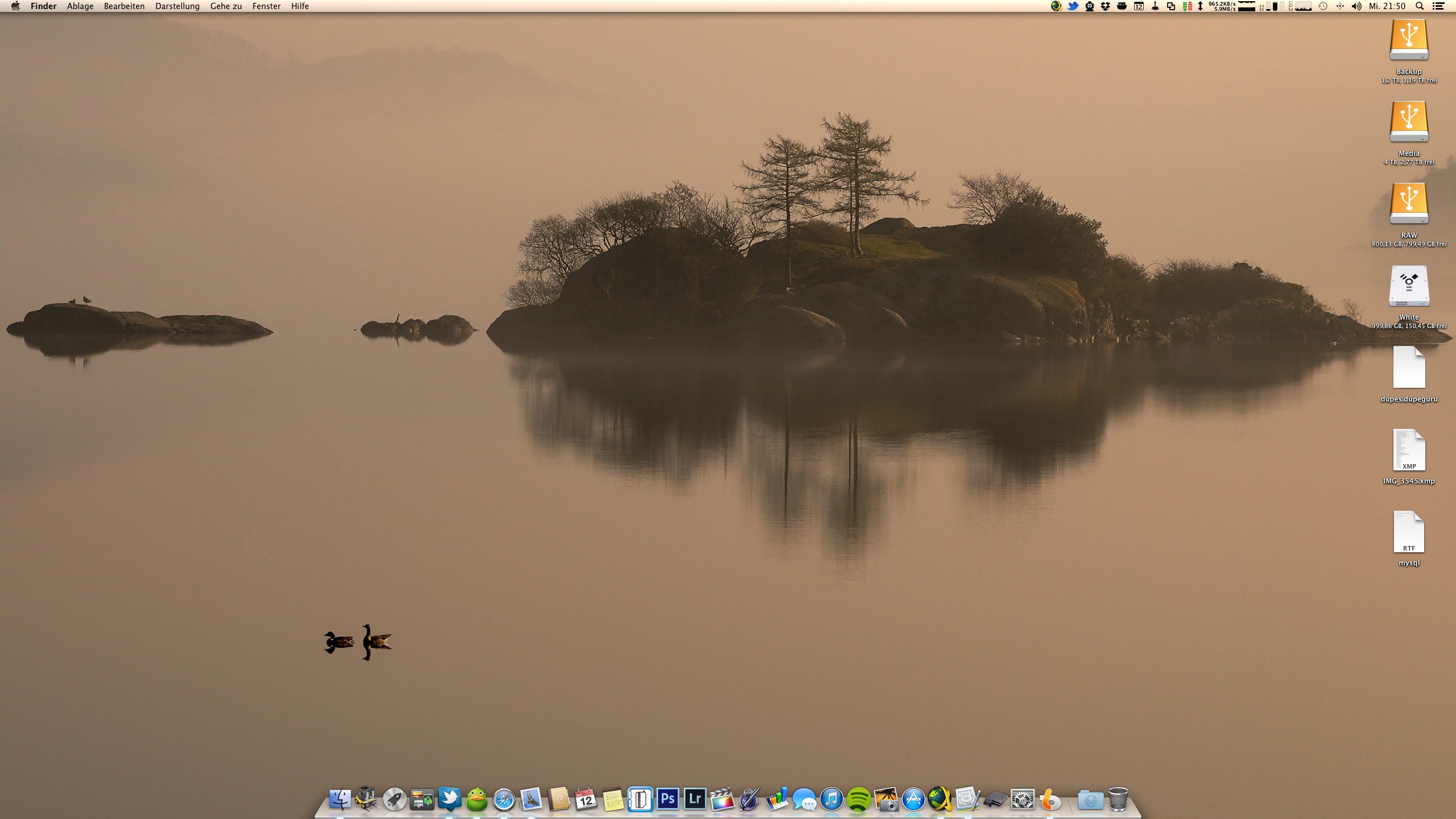Open the Darstellung menu
This screenshot has width=1456, height=819.
coord(177,6)
